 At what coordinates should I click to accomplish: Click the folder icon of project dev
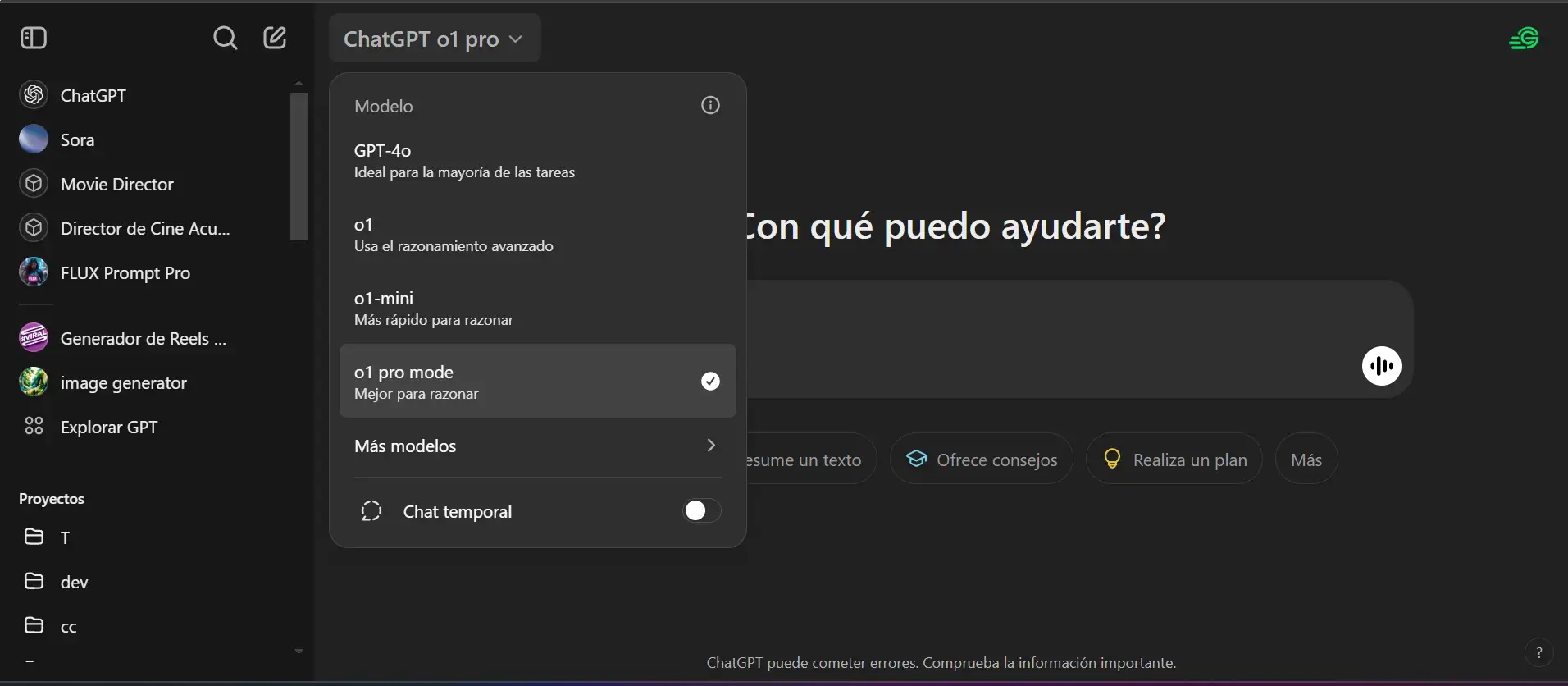[34, 581]
